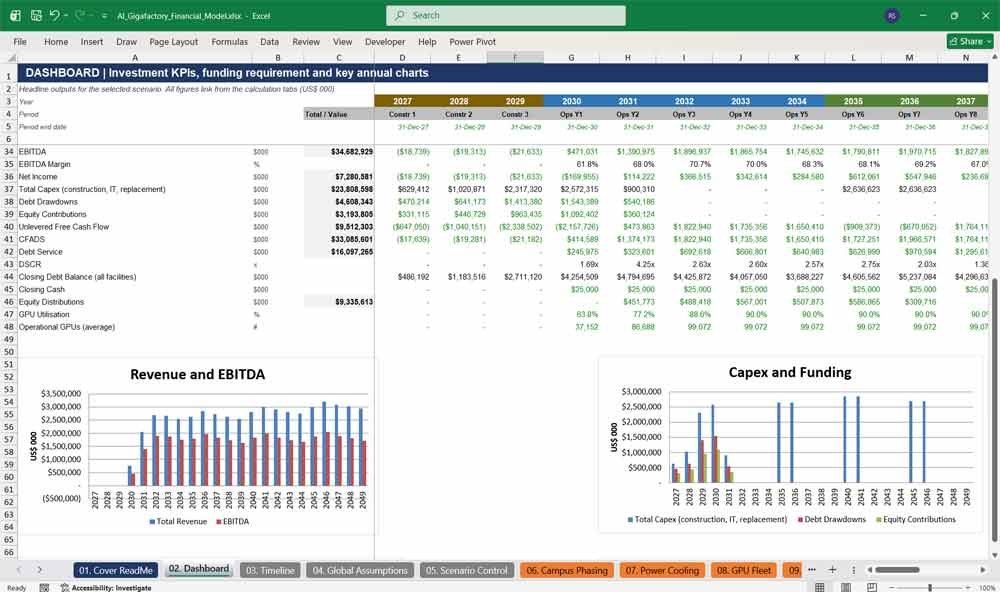Screen dimensions: 1000x592
Task: Open the Page Layout tab
Action: click(x=173, y=41)
